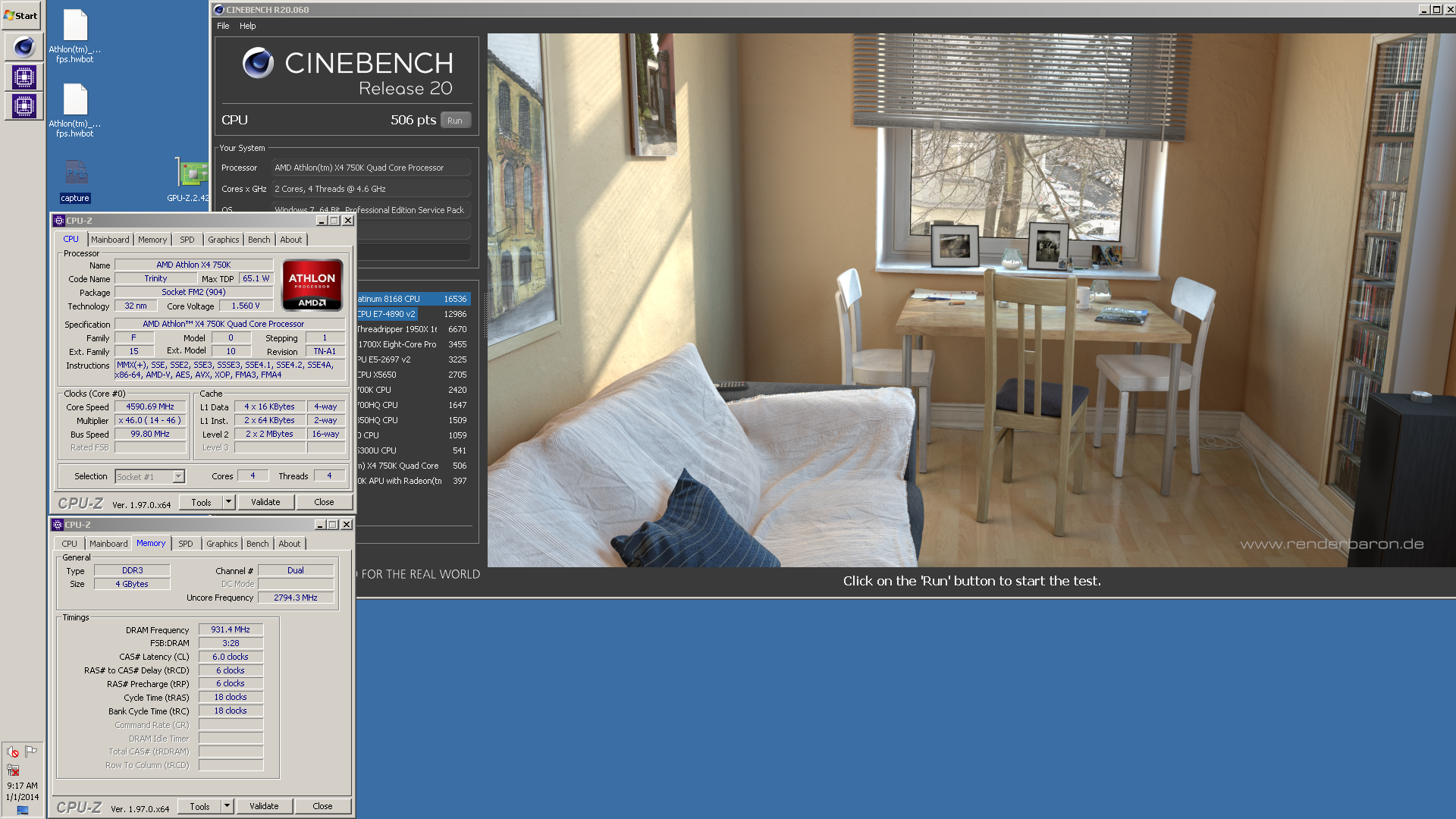Open the Help menu in Cinebench

point(248,26)
